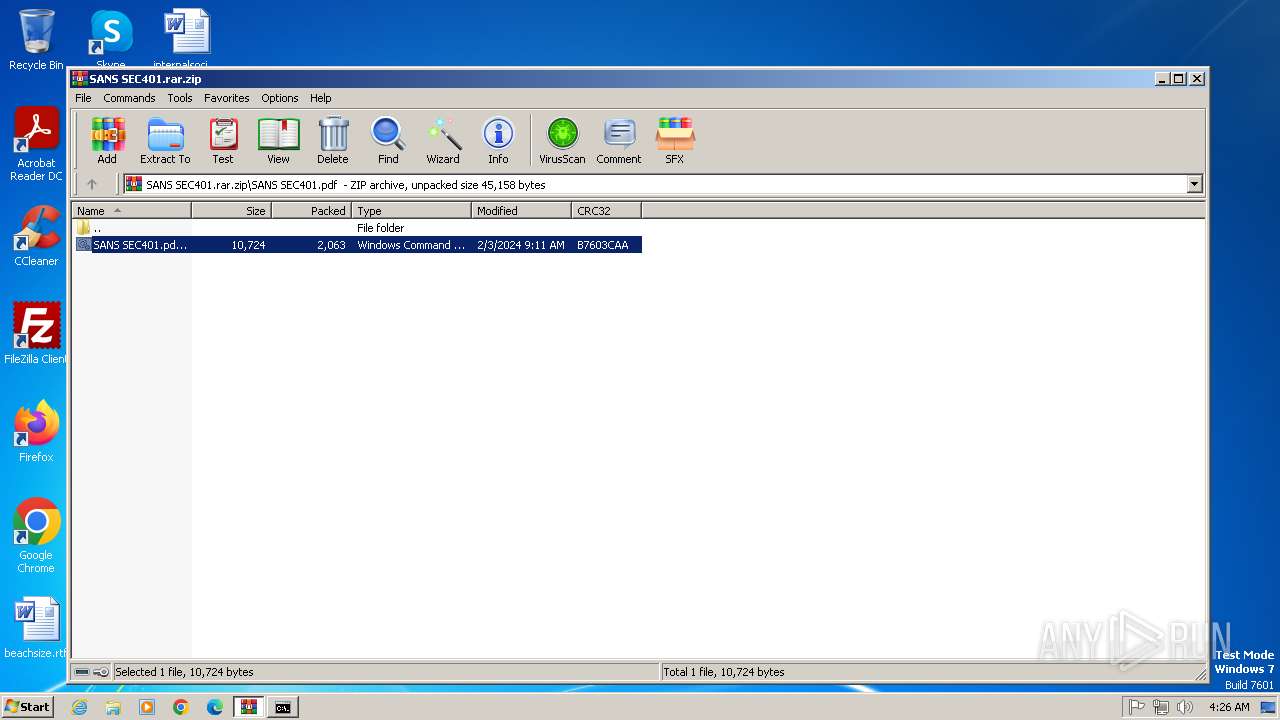Open Windows Media Player taskbar icon
This screenshot has width=1280, height=720.
147,707
